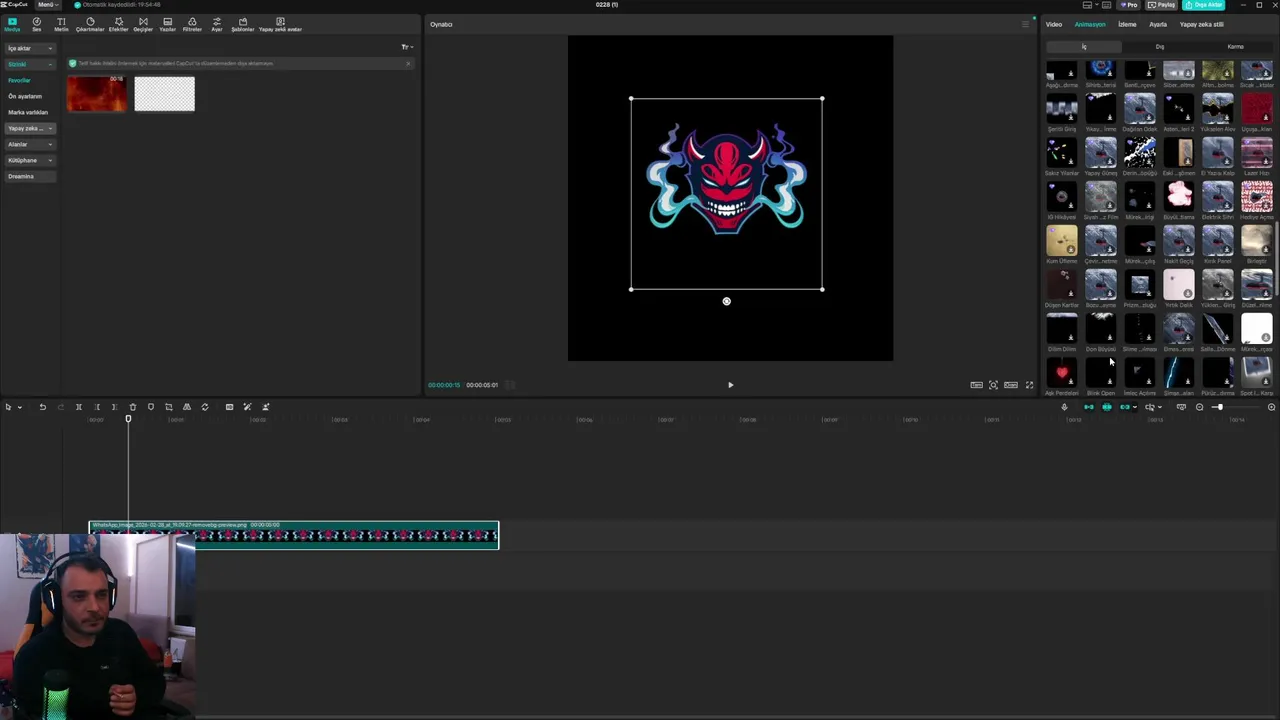Click the timeline zoom slider handle

coord(1219,407)
